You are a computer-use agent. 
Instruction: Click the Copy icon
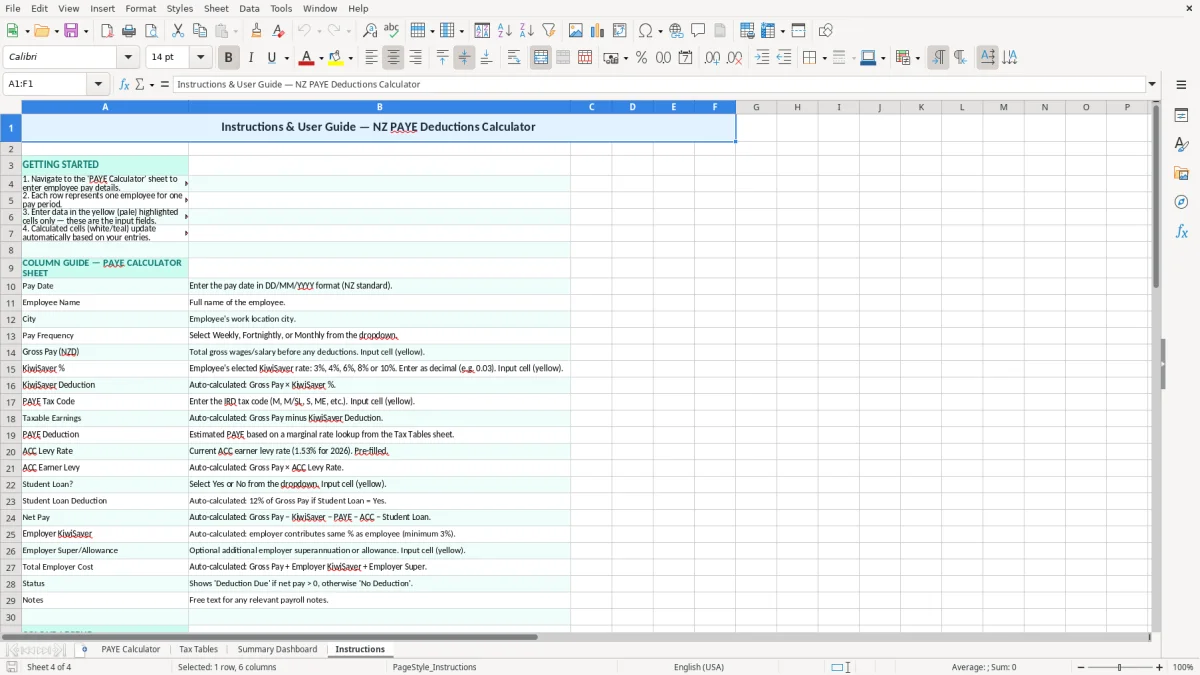(x=199, y=31)
